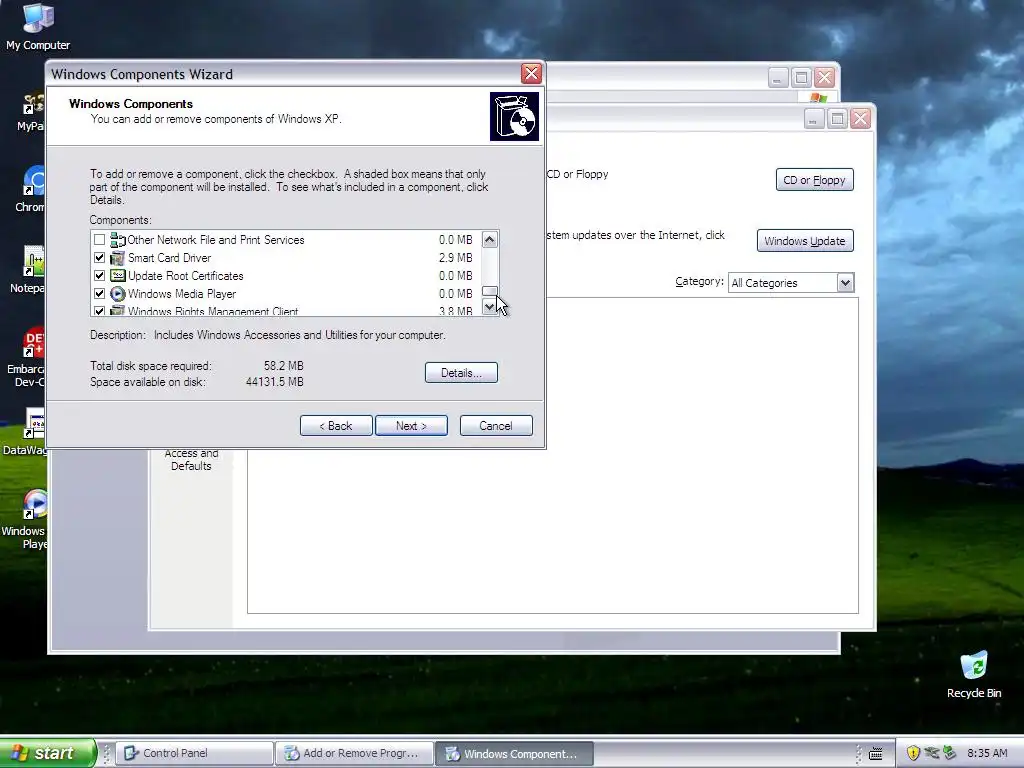Screen dimensions: 1024x768
Task: Click the 58.2 MB total disk space value
Action: coord(283,366)
